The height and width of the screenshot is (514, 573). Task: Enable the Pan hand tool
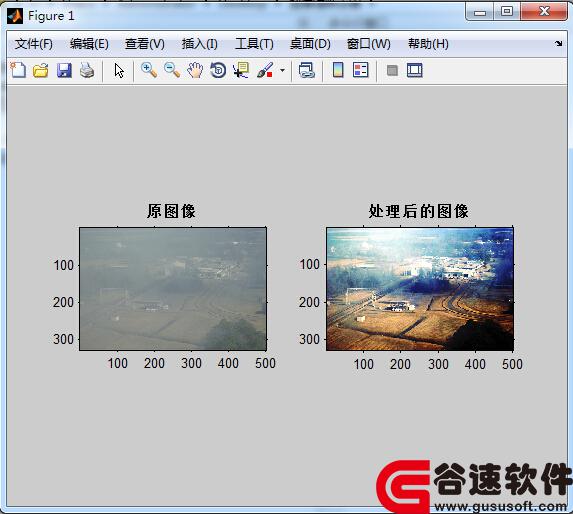(x=195, y=70)
